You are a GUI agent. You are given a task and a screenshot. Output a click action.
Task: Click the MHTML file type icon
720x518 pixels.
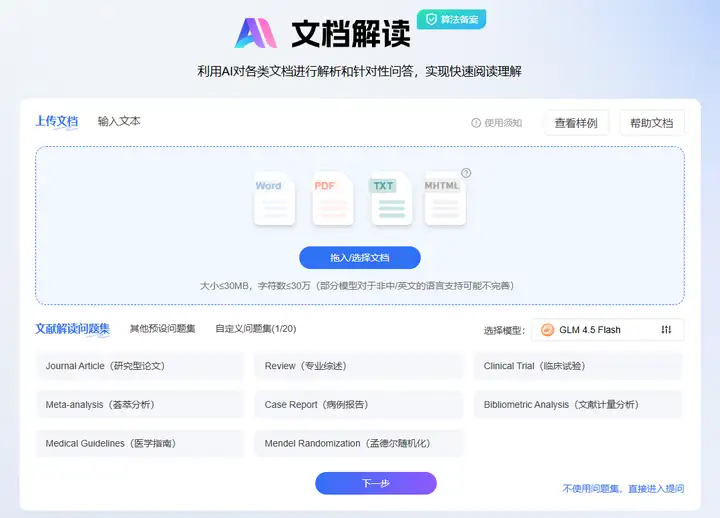[444, 198]
